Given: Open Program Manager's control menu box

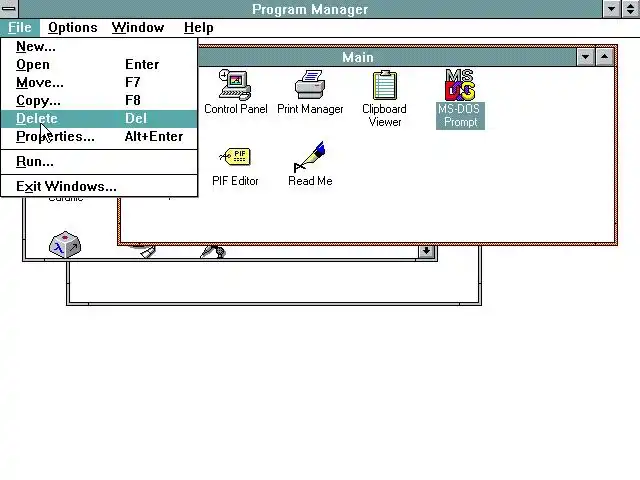Looking at the screenshot, I should click(9, 8).
